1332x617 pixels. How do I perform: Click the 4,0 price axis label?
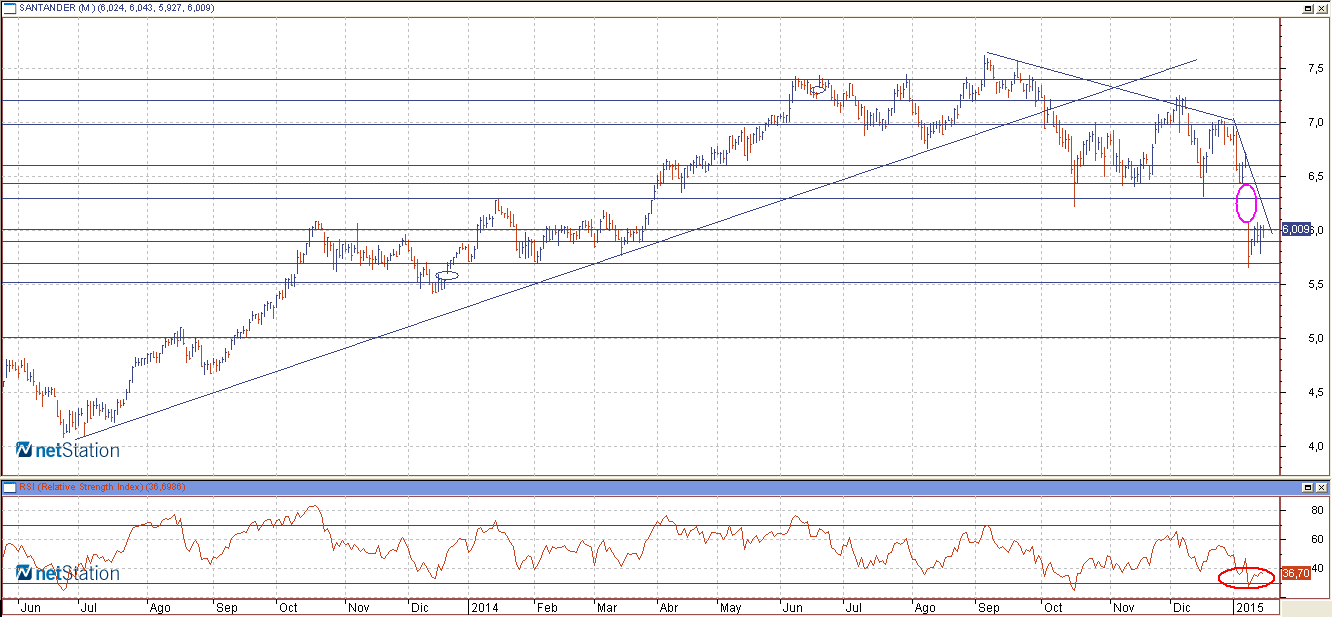1315,446
